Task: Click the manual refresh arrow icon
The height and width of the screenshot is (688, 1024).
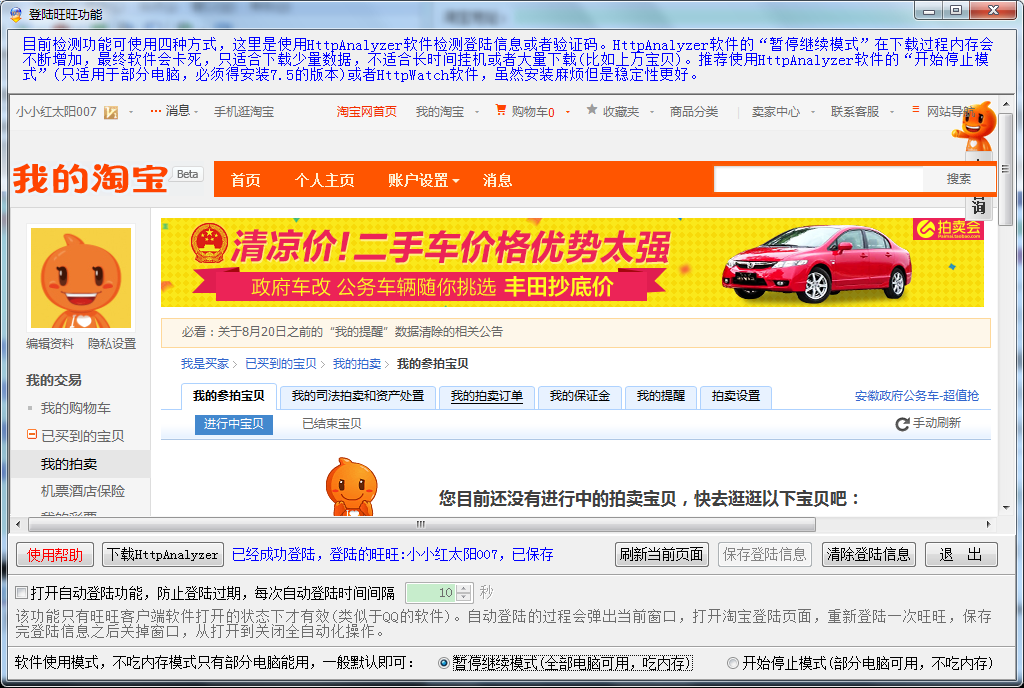Action: (902, 424)
